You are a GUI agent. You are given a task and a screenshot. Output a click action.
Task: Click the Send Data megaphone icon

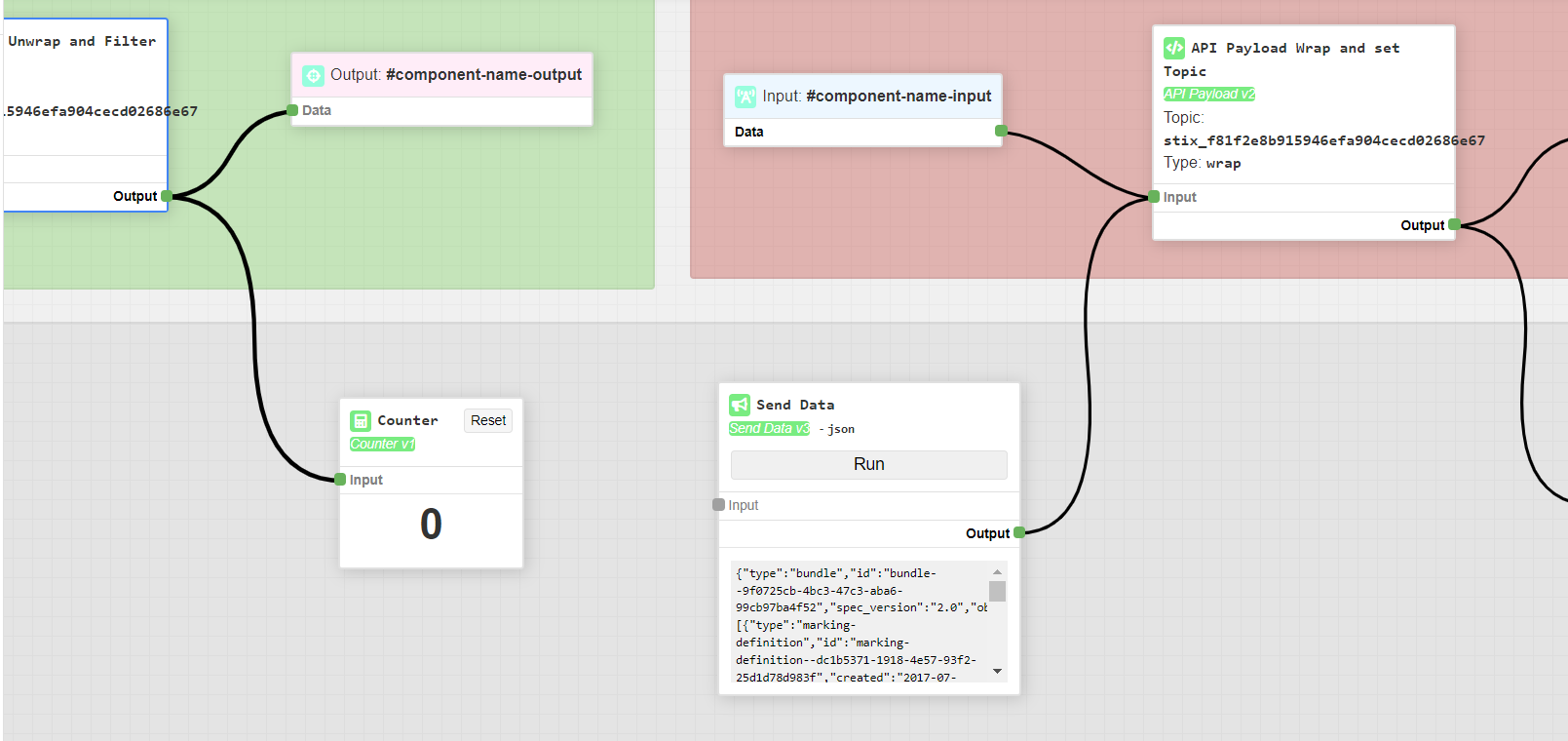[x=740, y=405]
